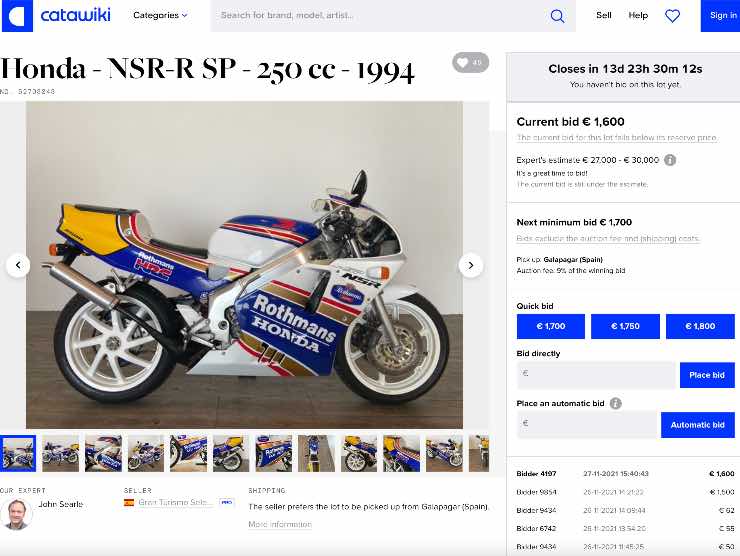Open favorites via the header heart icon
Screen dimensions: 740x556
coord(672,16)
